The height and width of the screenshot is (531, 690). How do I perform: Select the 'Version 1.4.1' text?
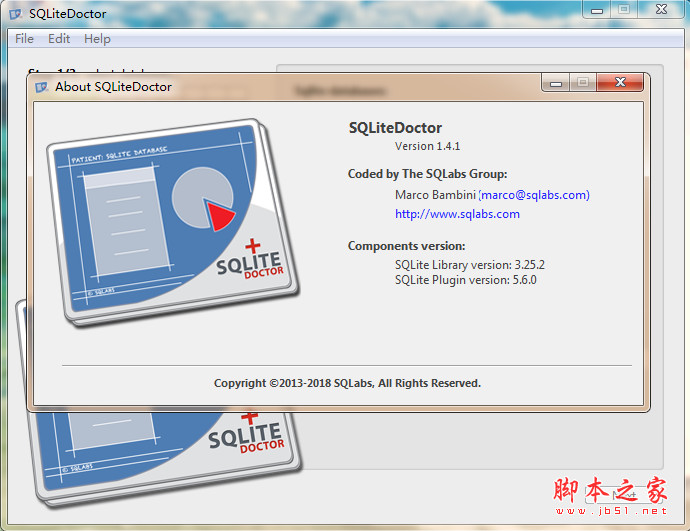[427, 146]
